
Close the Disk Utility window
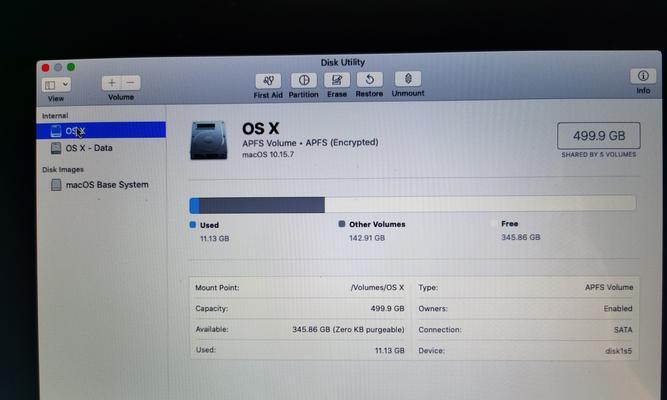tap(46, 68)
